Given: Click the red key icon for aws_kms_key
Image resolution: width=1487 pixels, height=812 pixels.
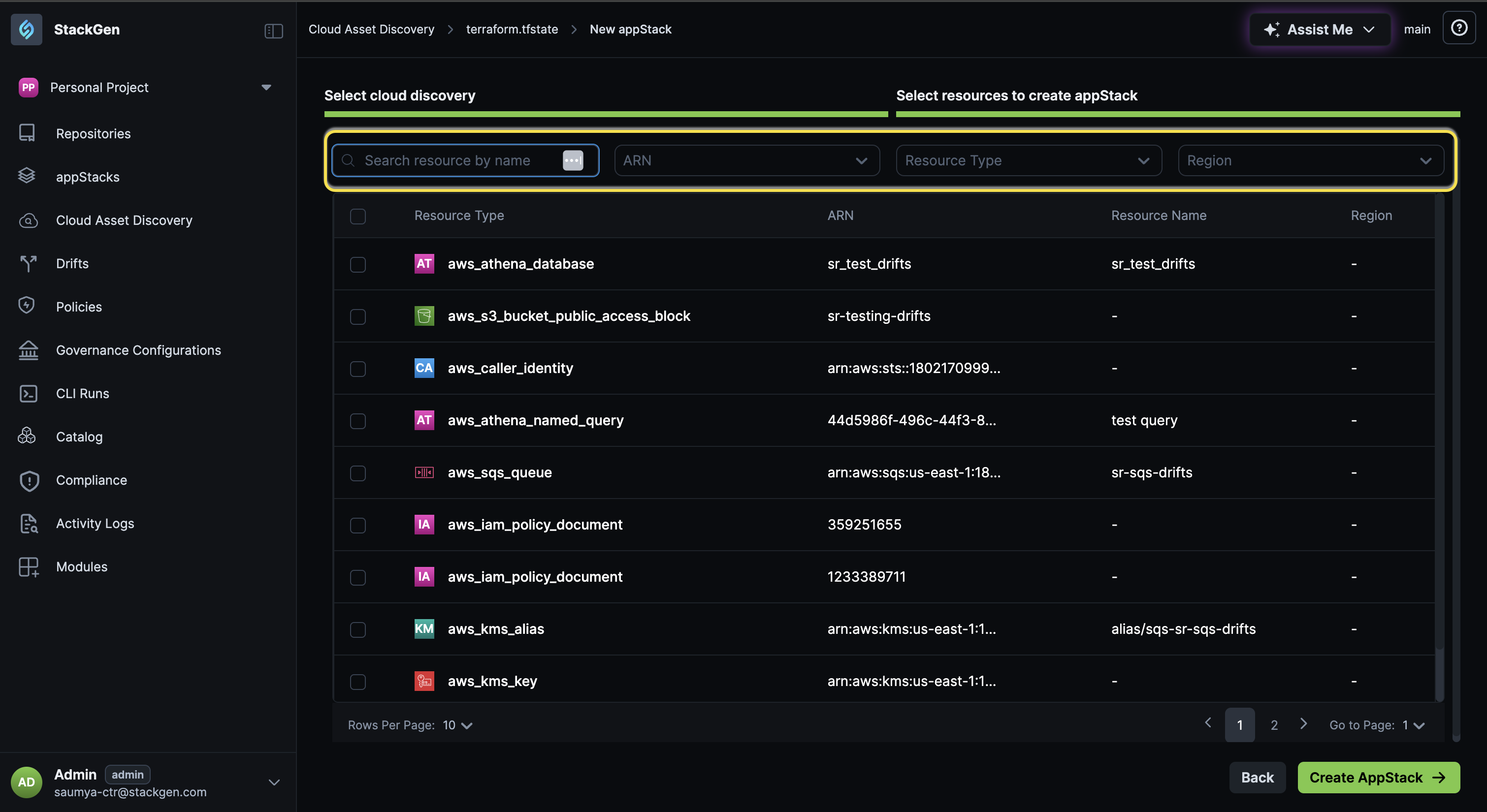Looking at the screenshot, I should [424, 681].
